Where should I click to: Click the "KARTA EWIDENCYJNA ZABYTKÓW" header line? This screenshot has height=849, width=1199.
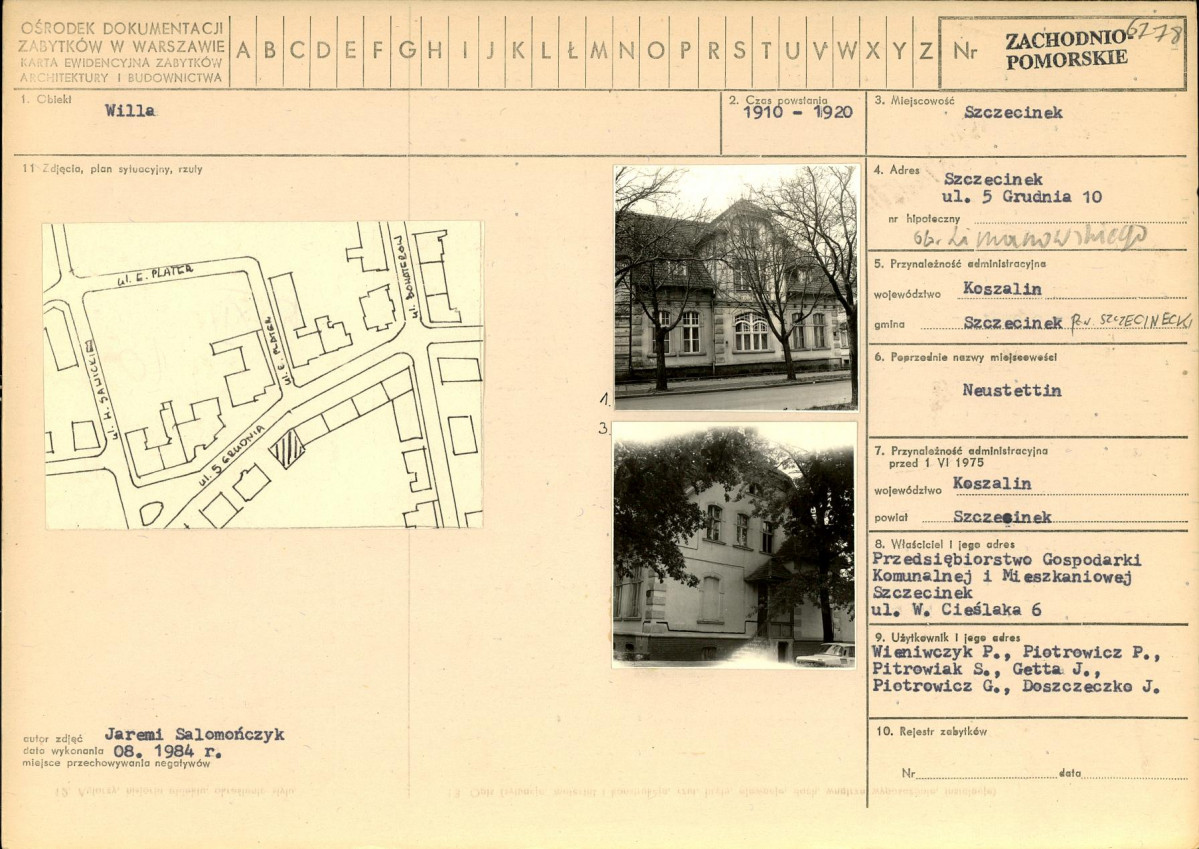pyautogui.click(x=121, y=63)
